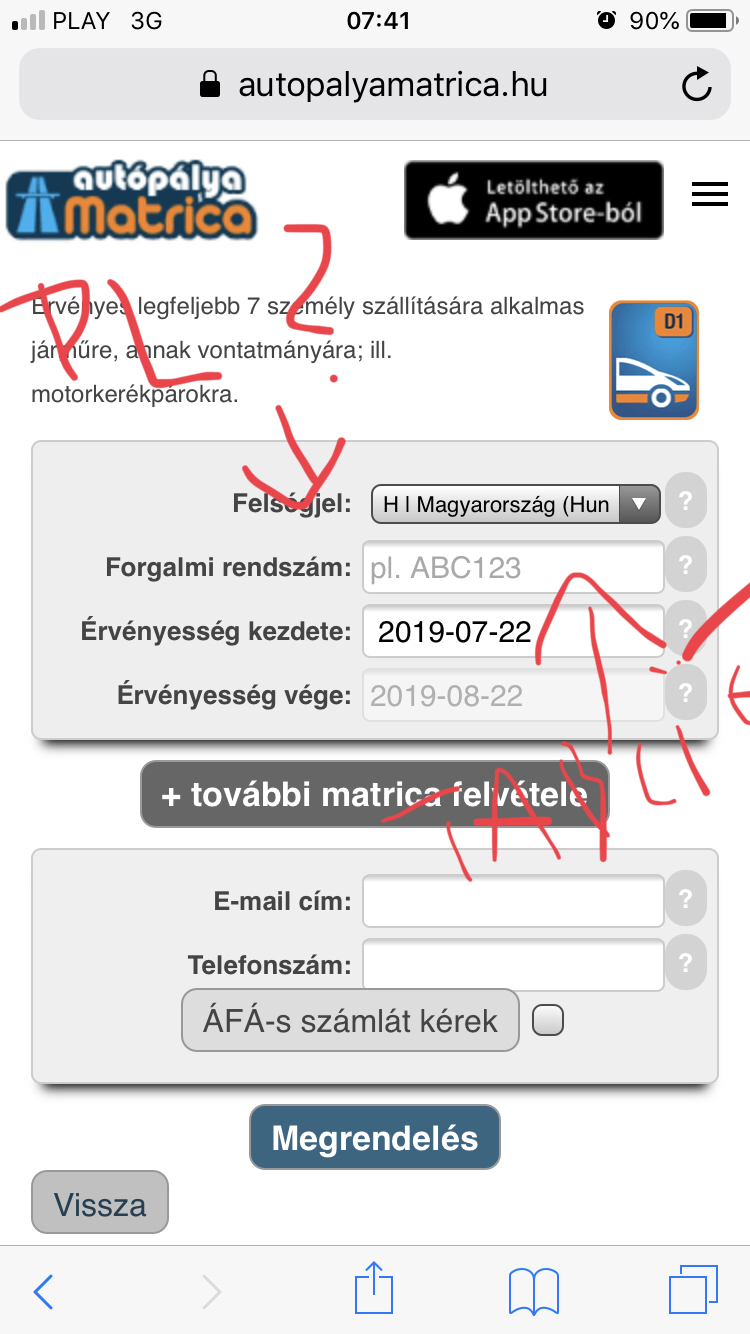Tap the D1 vehicle category icon
The image size is (750, 1334).
(654, 360)
